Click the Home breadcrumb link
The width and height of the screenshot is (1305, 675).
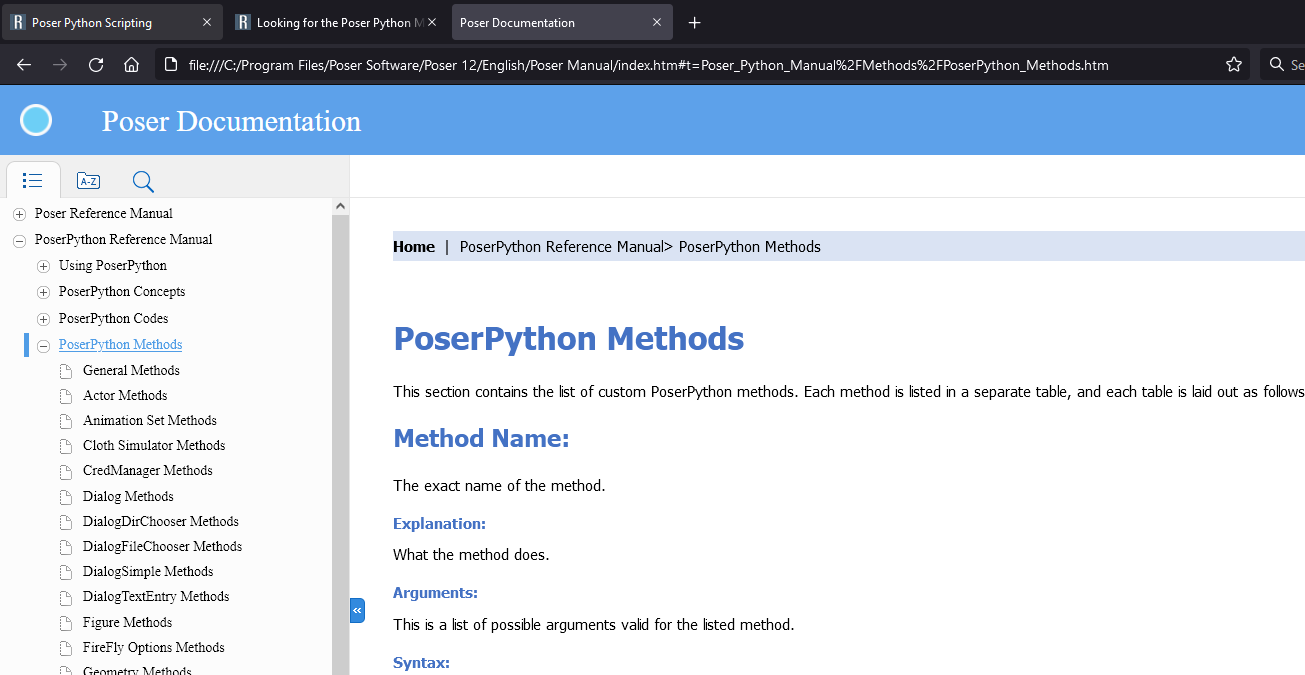coord(413,247)
